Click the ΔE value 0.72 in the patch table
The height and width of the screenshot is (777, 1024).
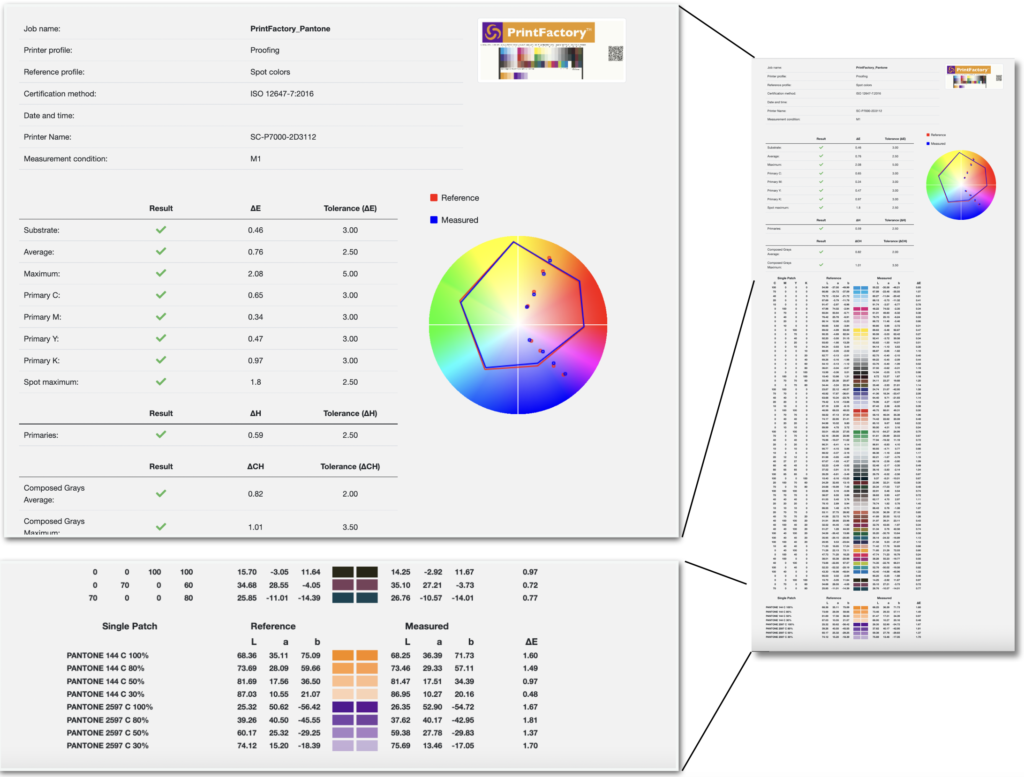[x=530, y=585]
